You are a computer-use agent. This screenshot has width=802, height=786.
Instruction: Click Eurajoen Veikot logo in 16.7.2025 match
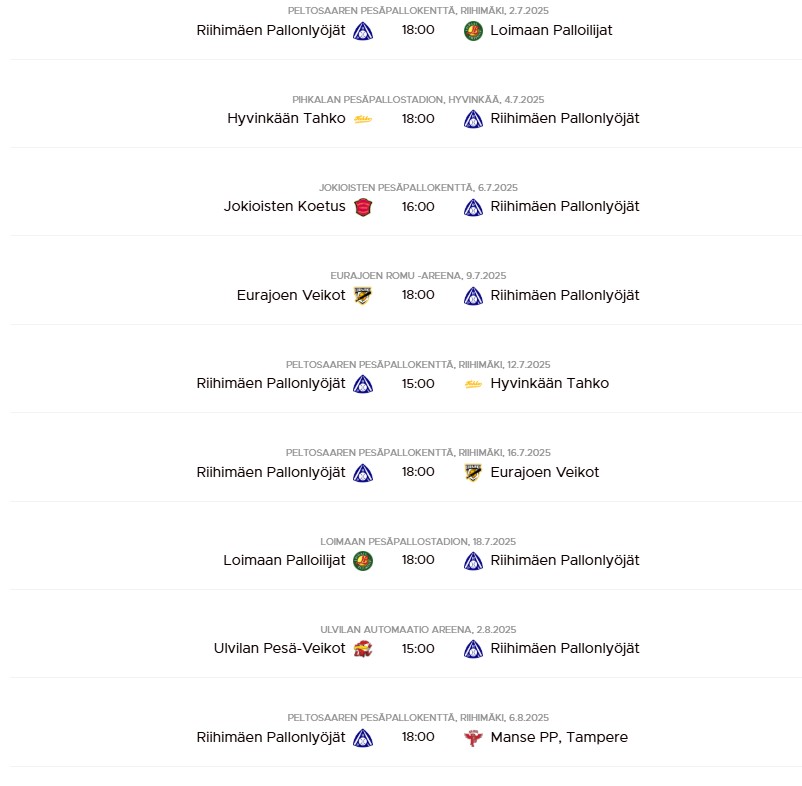coord(473,473)
